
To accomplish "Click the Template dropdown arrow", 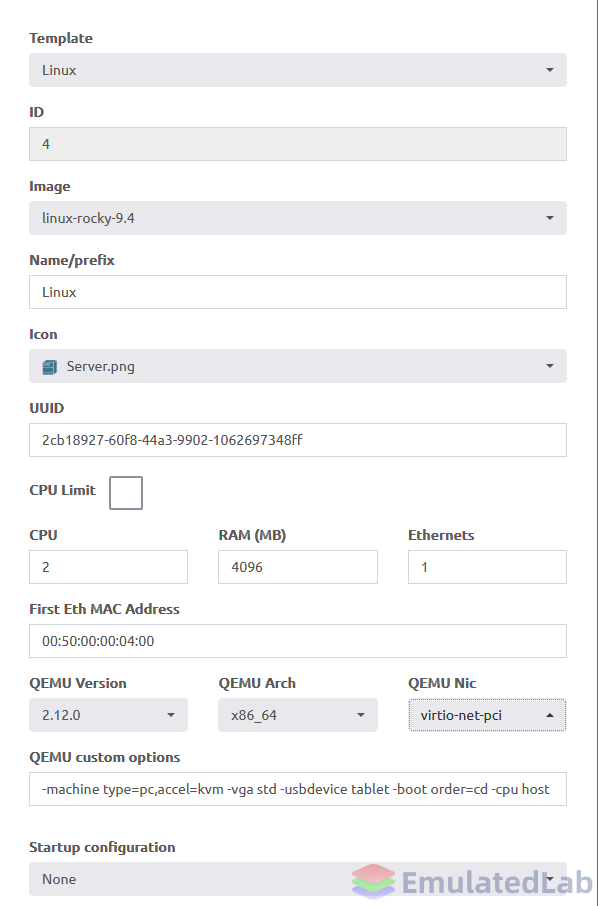I will pyautogui.click(x=550, y=70).
